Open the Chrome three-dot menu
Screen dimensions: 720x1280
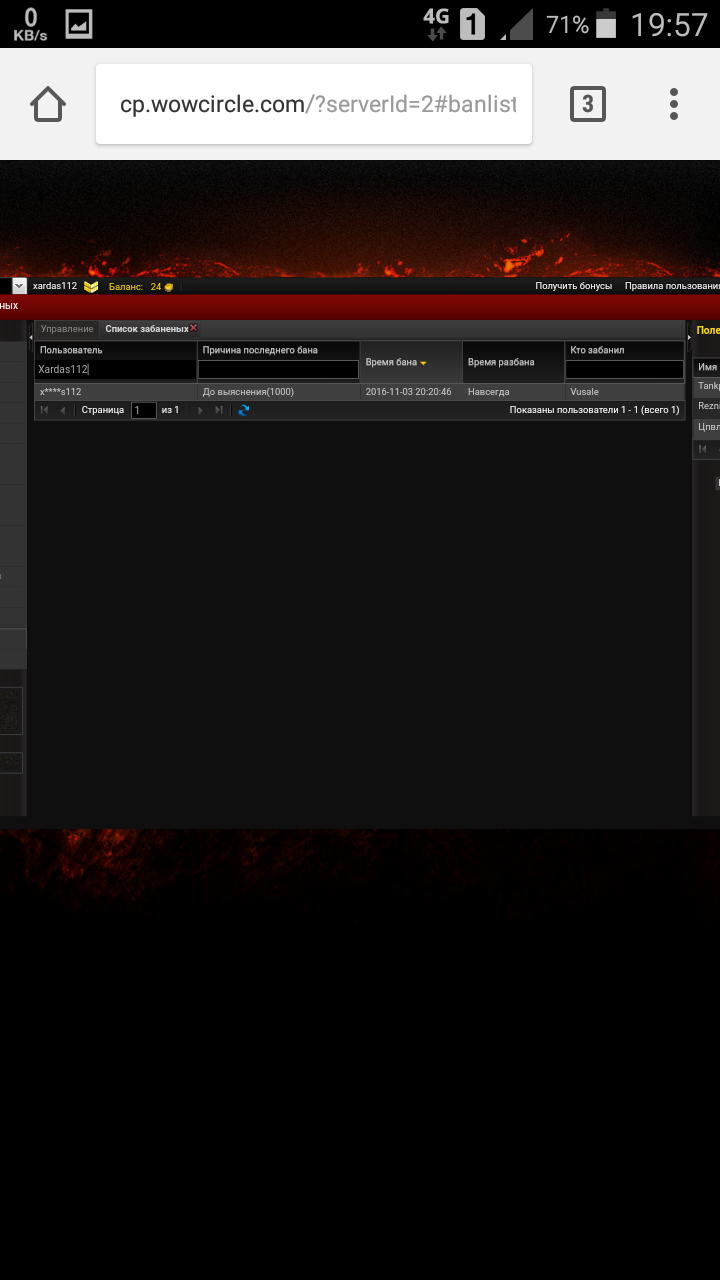674,104
